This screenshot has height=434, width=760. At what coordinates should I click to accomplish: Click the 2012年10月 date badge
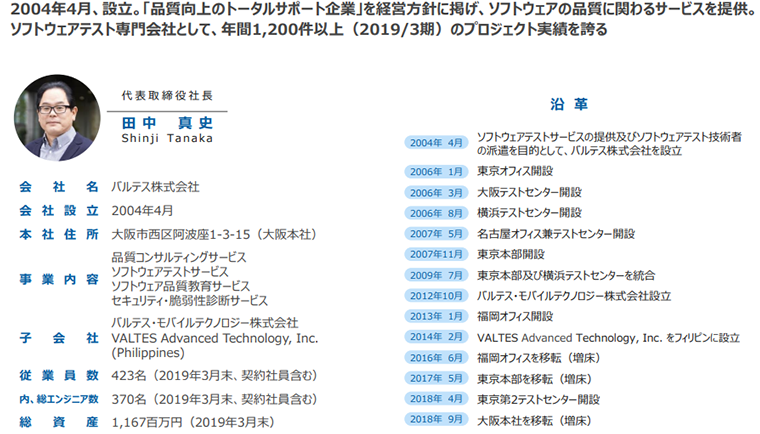click(x=436, y=296)
